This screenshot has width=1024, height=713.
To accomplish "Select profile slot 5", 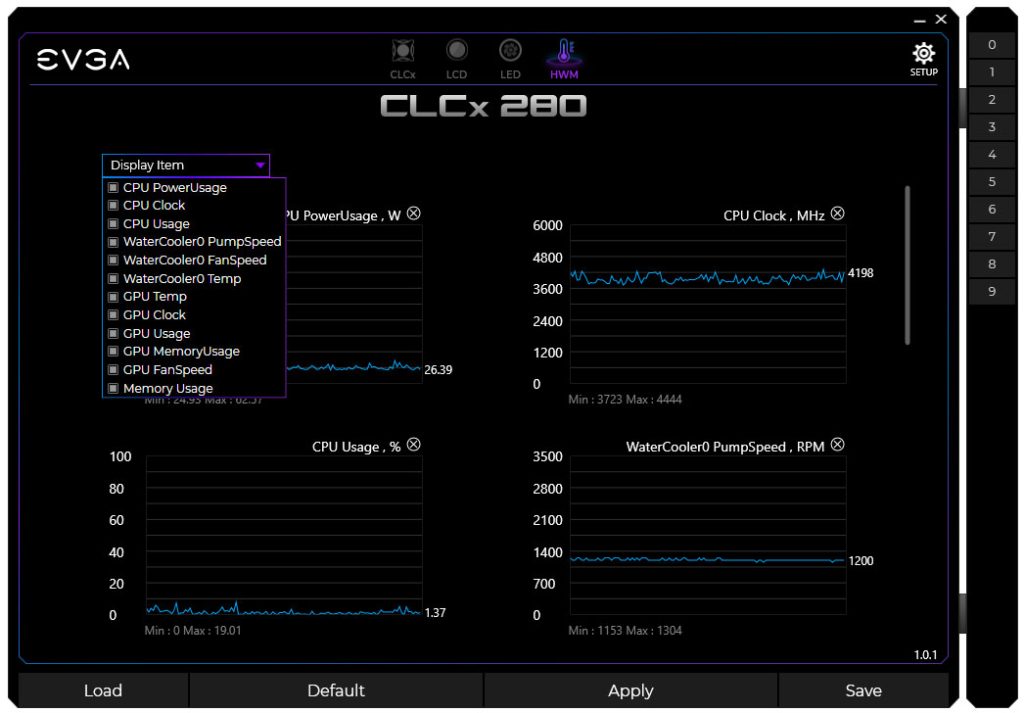I will pyautogui.click(x=991, y=181).
